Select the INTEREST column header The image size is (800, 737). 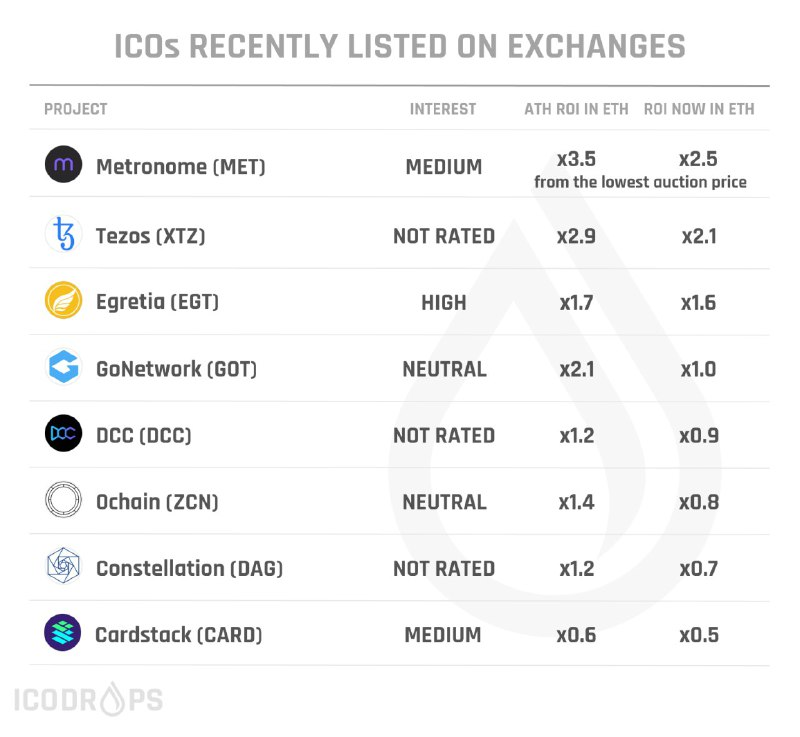coord(443,109)
